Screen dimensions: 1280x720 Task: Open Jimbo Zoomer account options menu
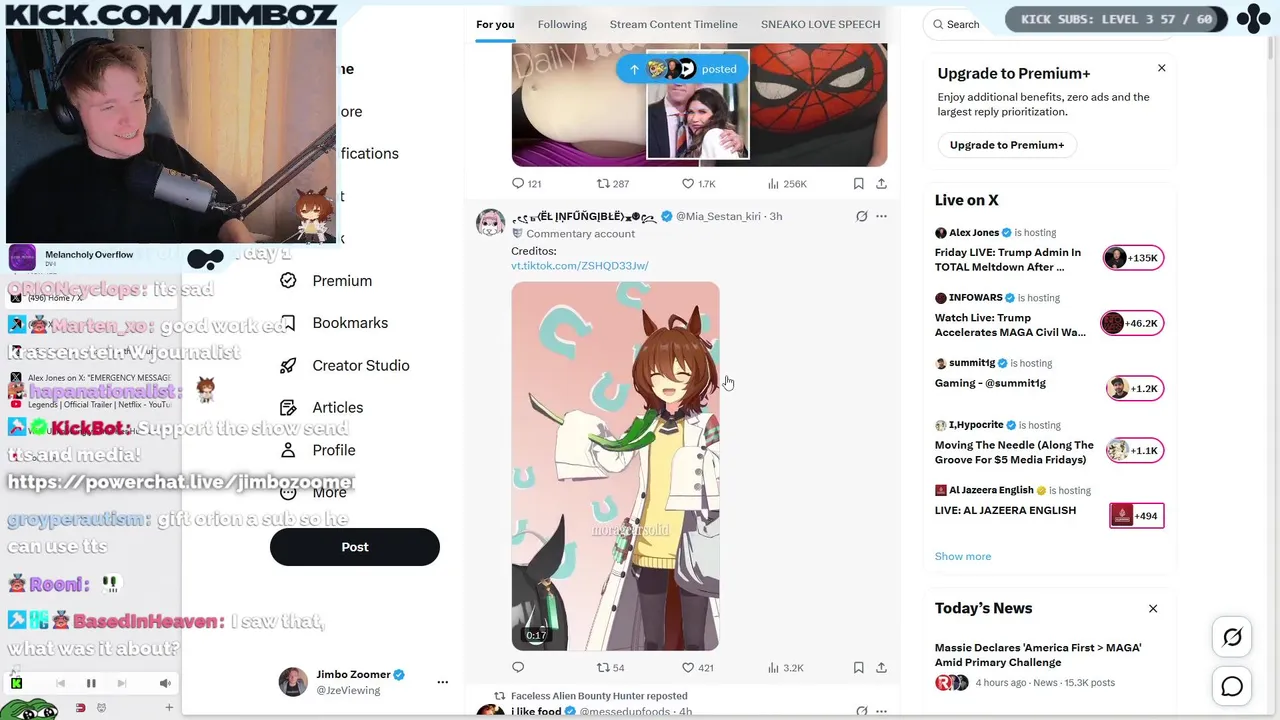(442, 682)
